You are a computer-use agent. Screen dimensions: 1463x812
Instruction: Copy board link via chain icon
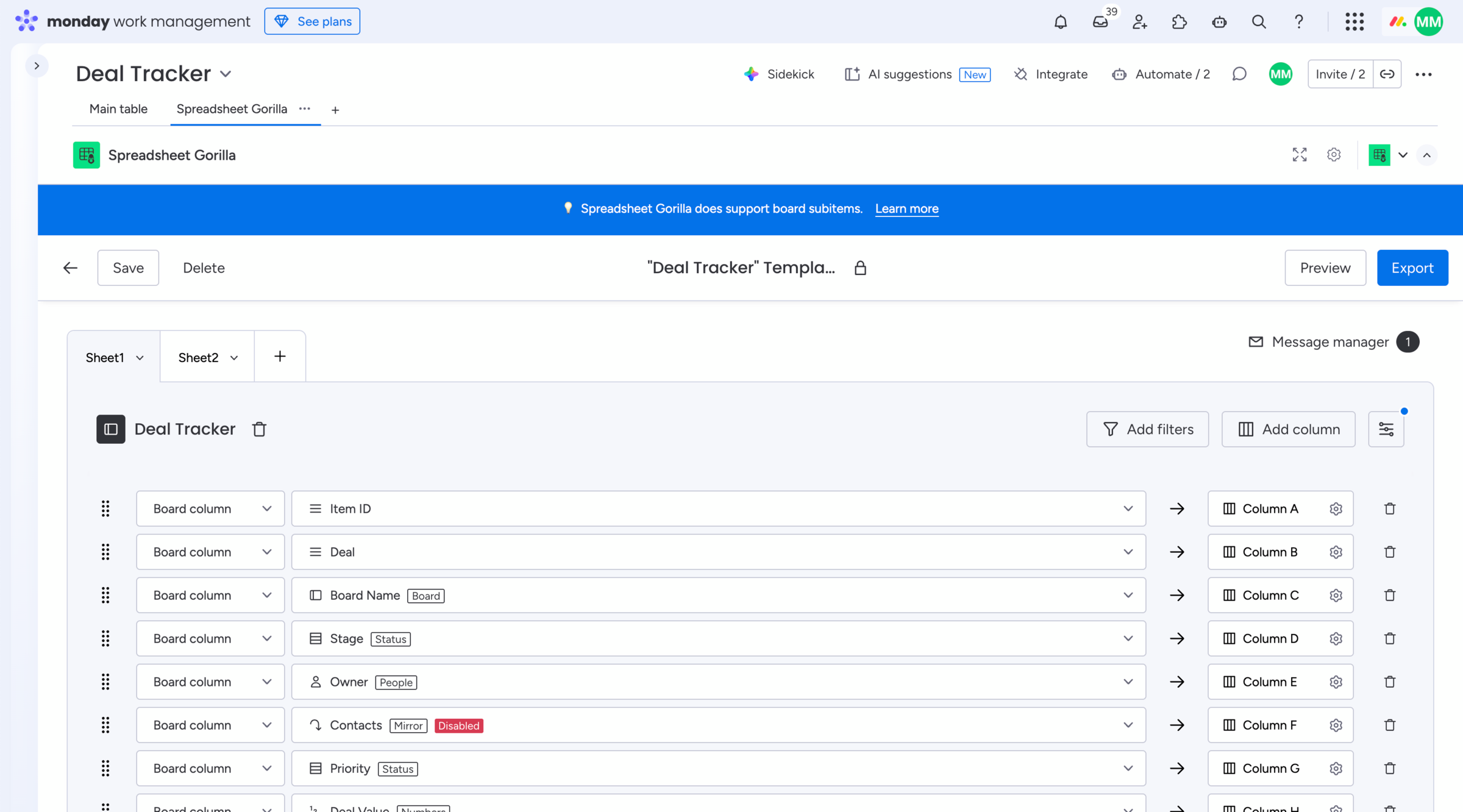click(1387, 74)
